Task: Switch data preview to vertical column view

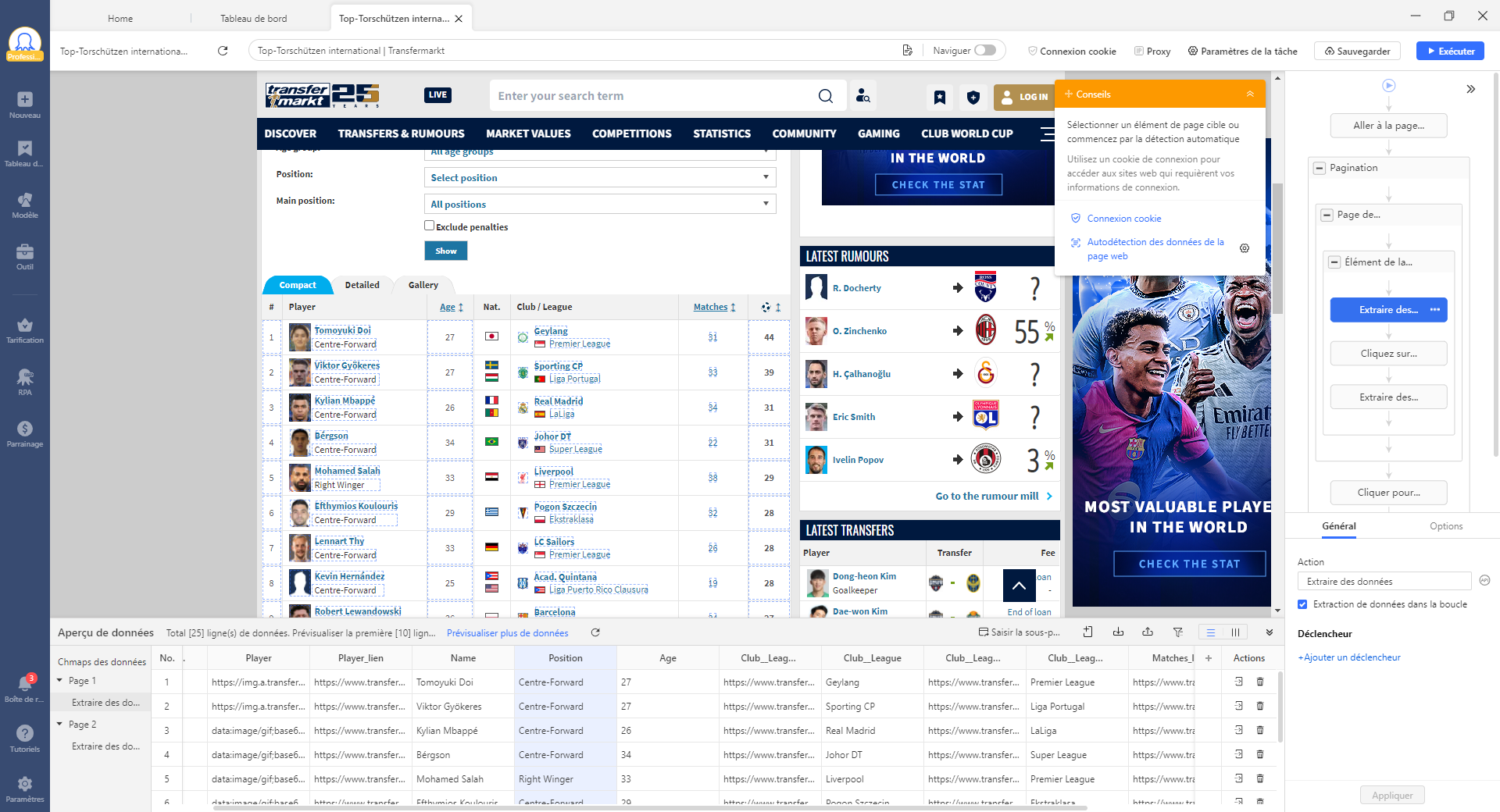Action: pyautogui.click(x=1235, y=632)
